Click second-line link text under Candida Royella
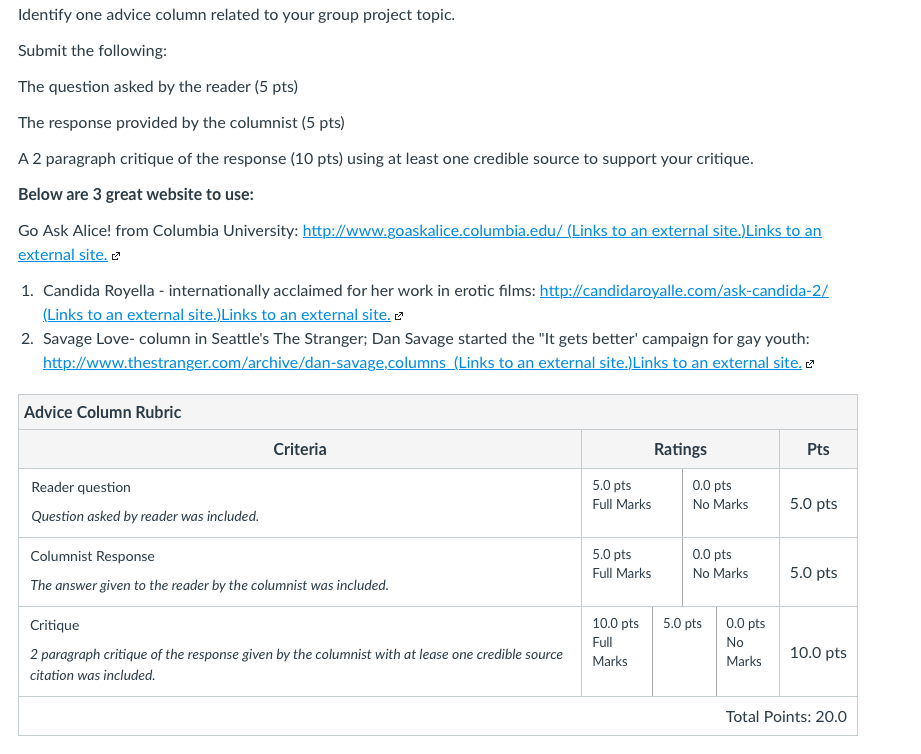The width and height of the screenshot is (921, 754). [217, 315]
